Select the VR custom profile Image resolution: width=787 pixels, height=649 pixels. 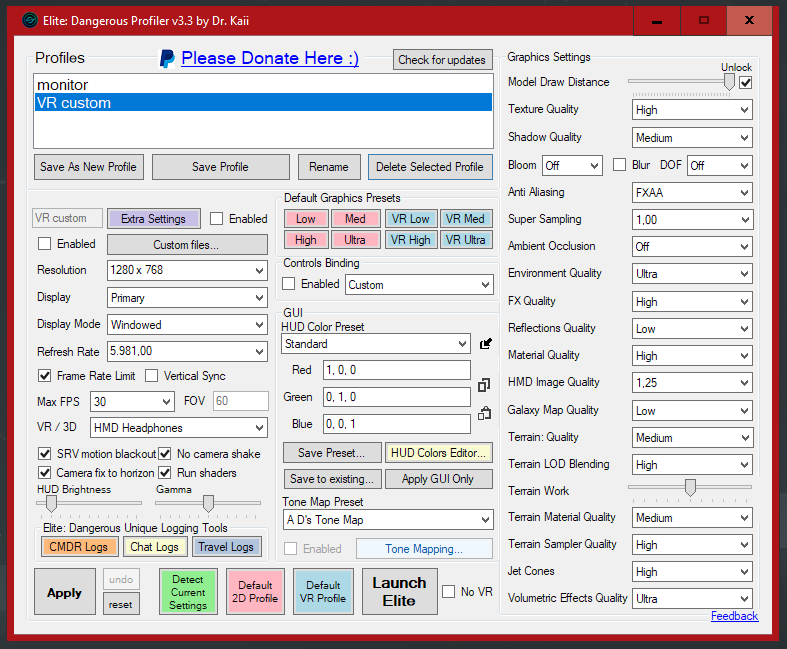coord(263,102)
